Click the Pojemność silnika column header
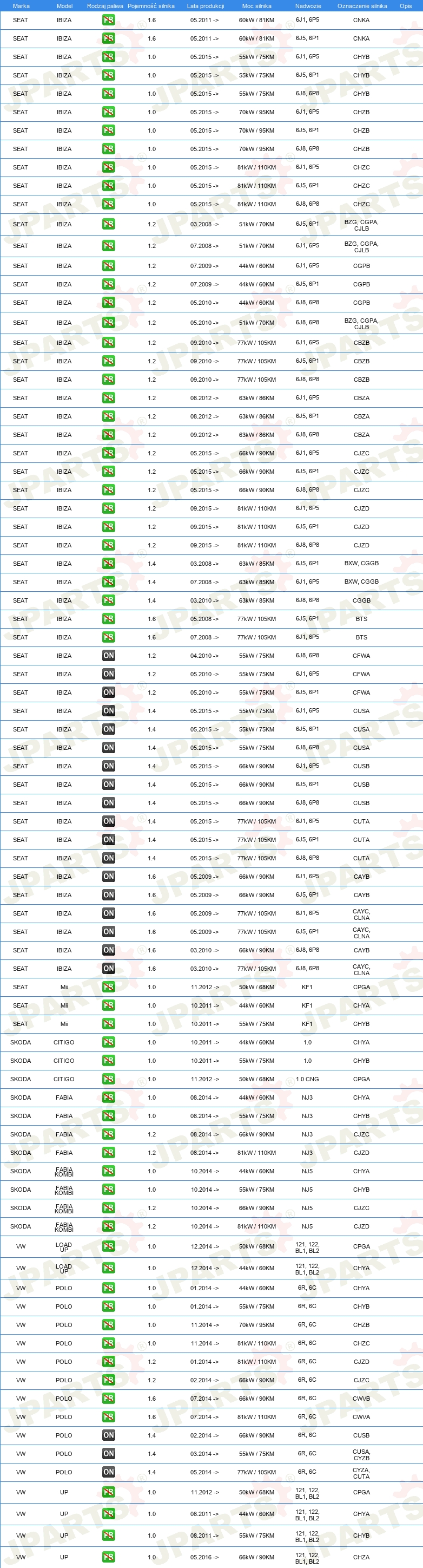 pos(151,6)
